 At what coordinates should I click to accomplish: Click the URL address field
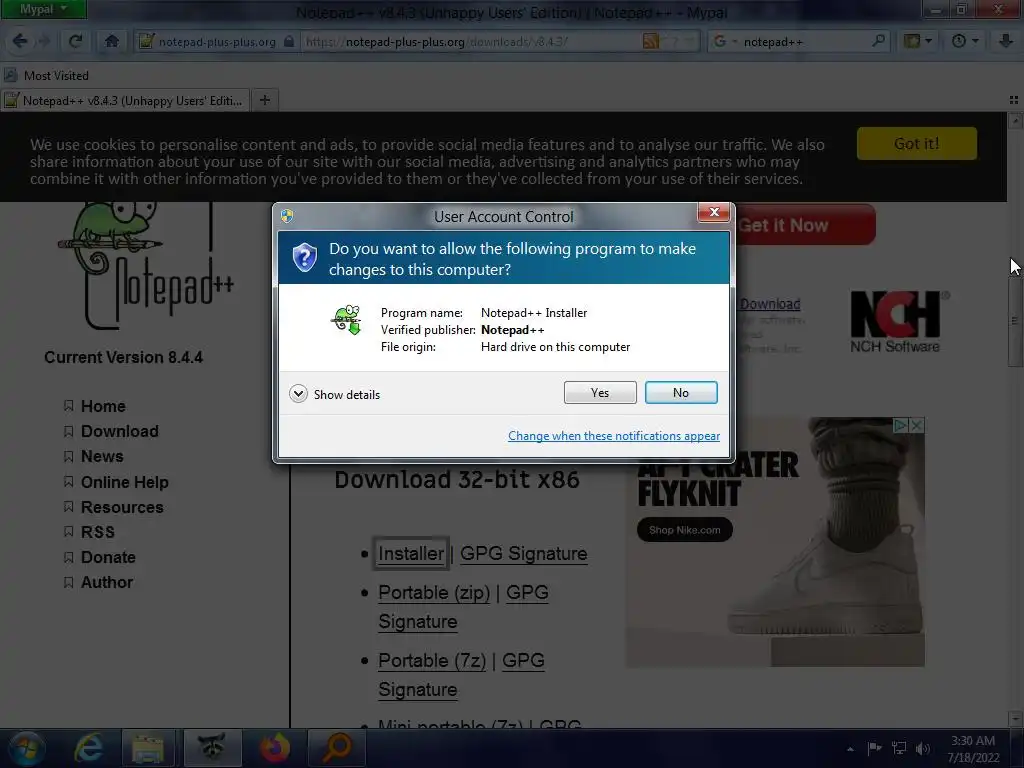[470, 41]
